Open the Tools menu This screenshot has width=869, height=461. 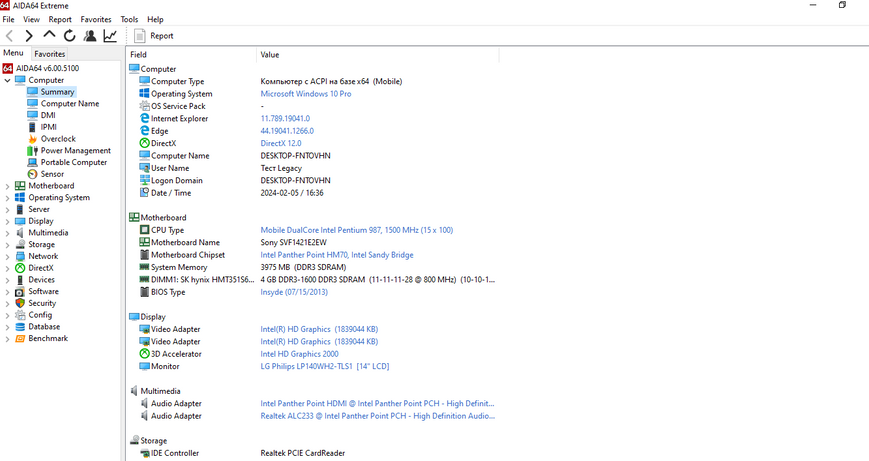tap(129, 19)
